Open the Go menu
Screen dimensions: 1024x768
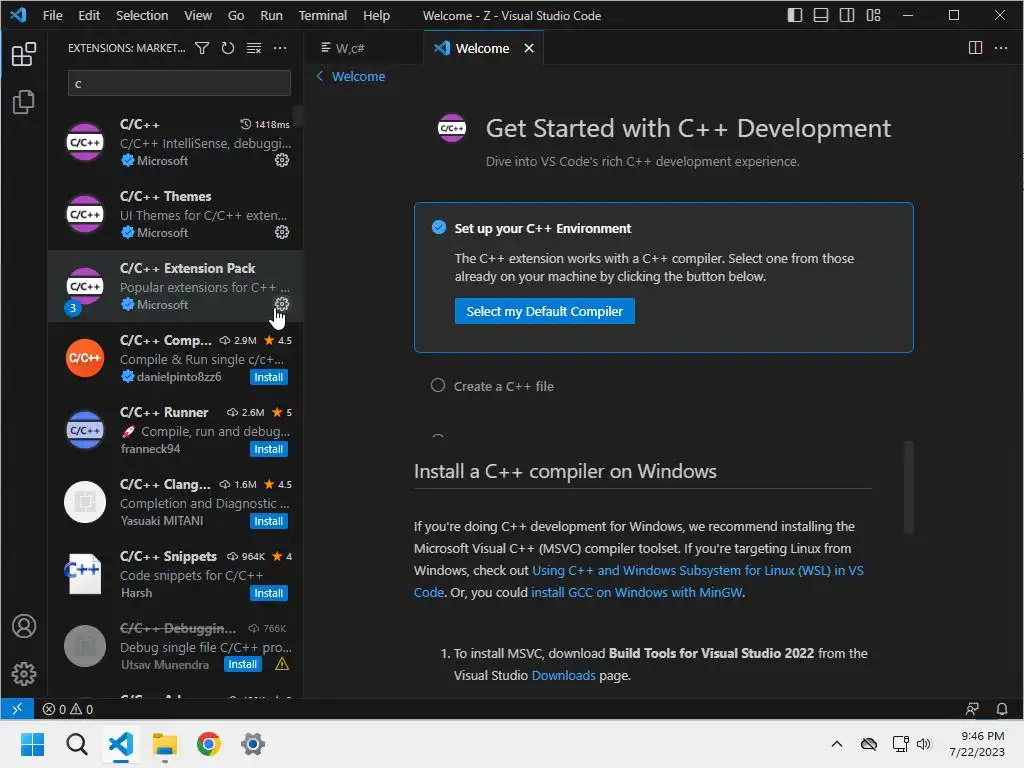236,15
